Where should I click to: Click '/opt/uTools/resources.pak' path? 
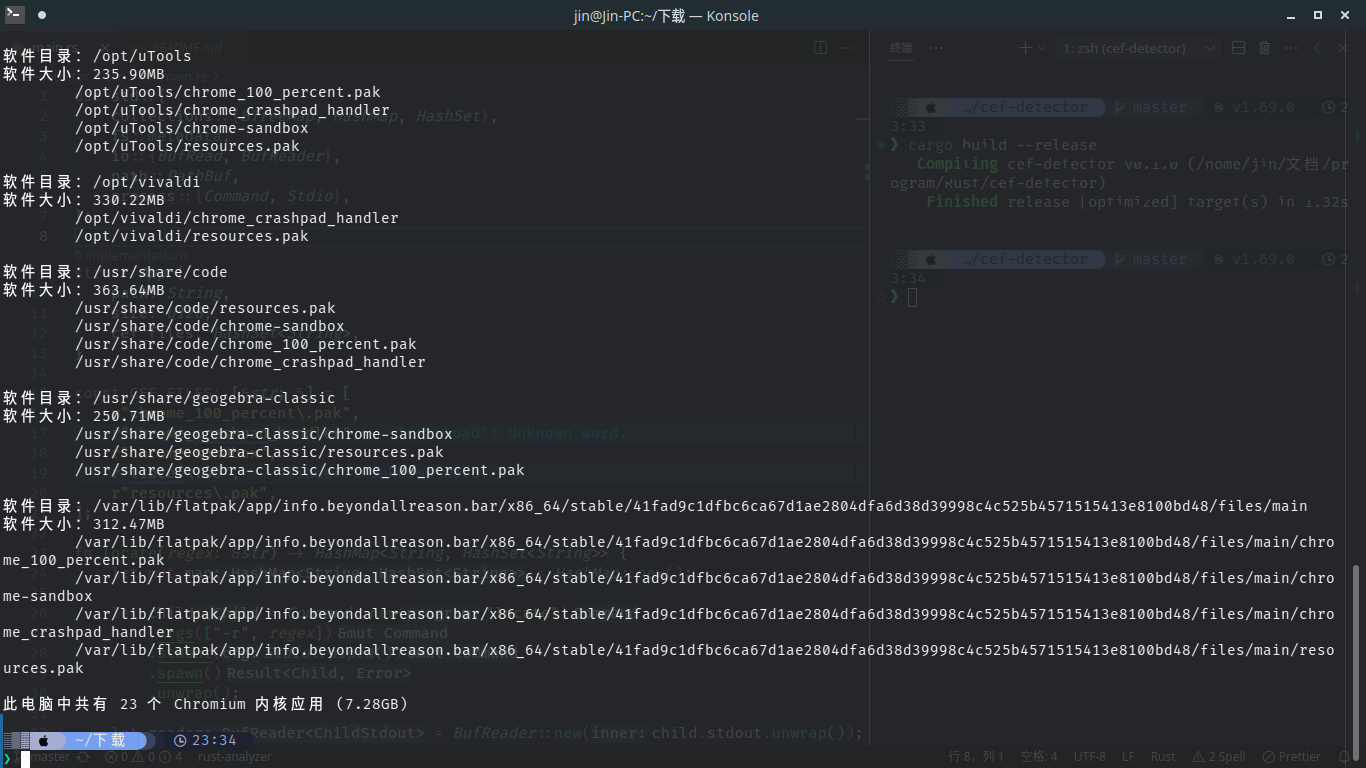(x=187, y=146)
